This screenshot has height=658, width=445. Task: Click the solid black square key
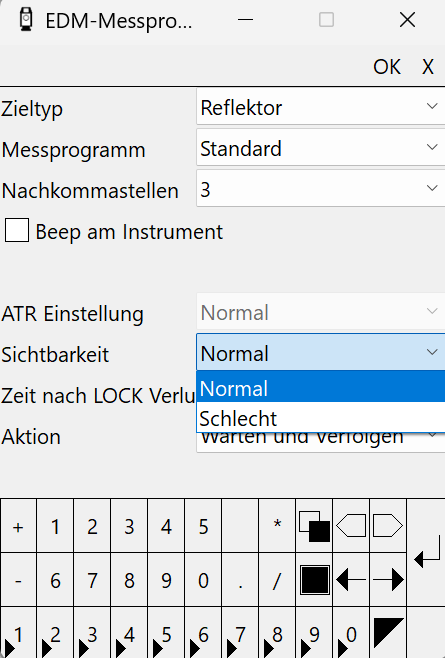(314, 580)
